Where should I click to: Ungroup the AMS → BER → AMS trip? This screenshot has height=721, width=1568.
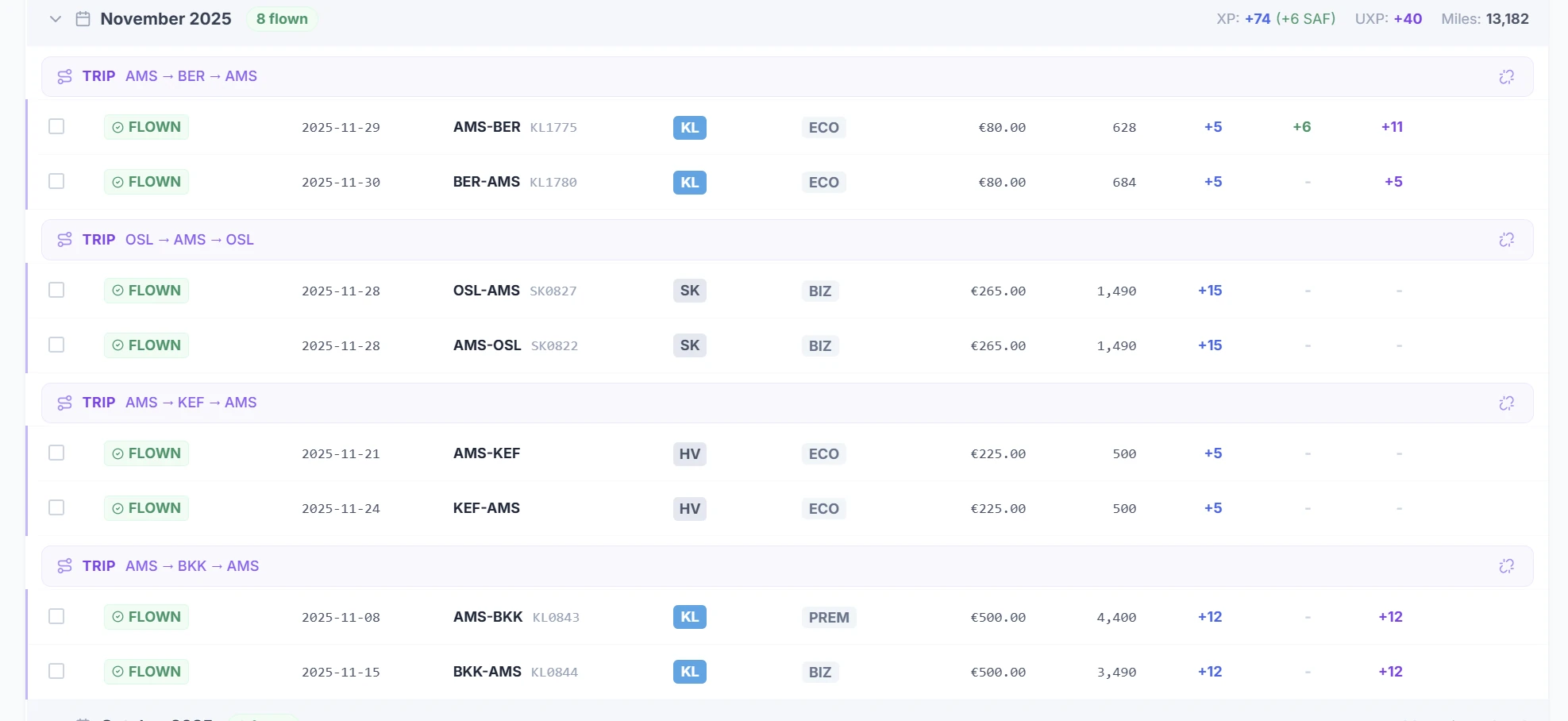(1506, 76)
